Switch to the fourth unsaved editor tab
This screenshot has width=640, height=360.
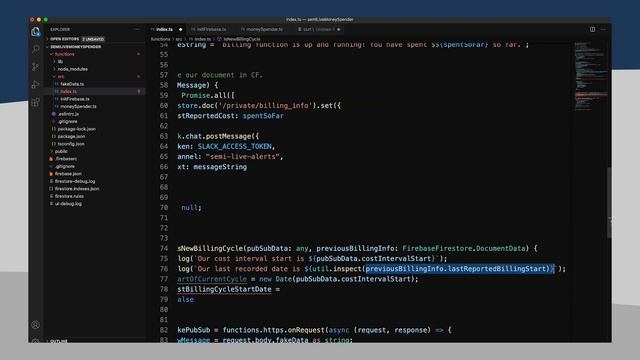pyautogui.click(x=319, y=29)
